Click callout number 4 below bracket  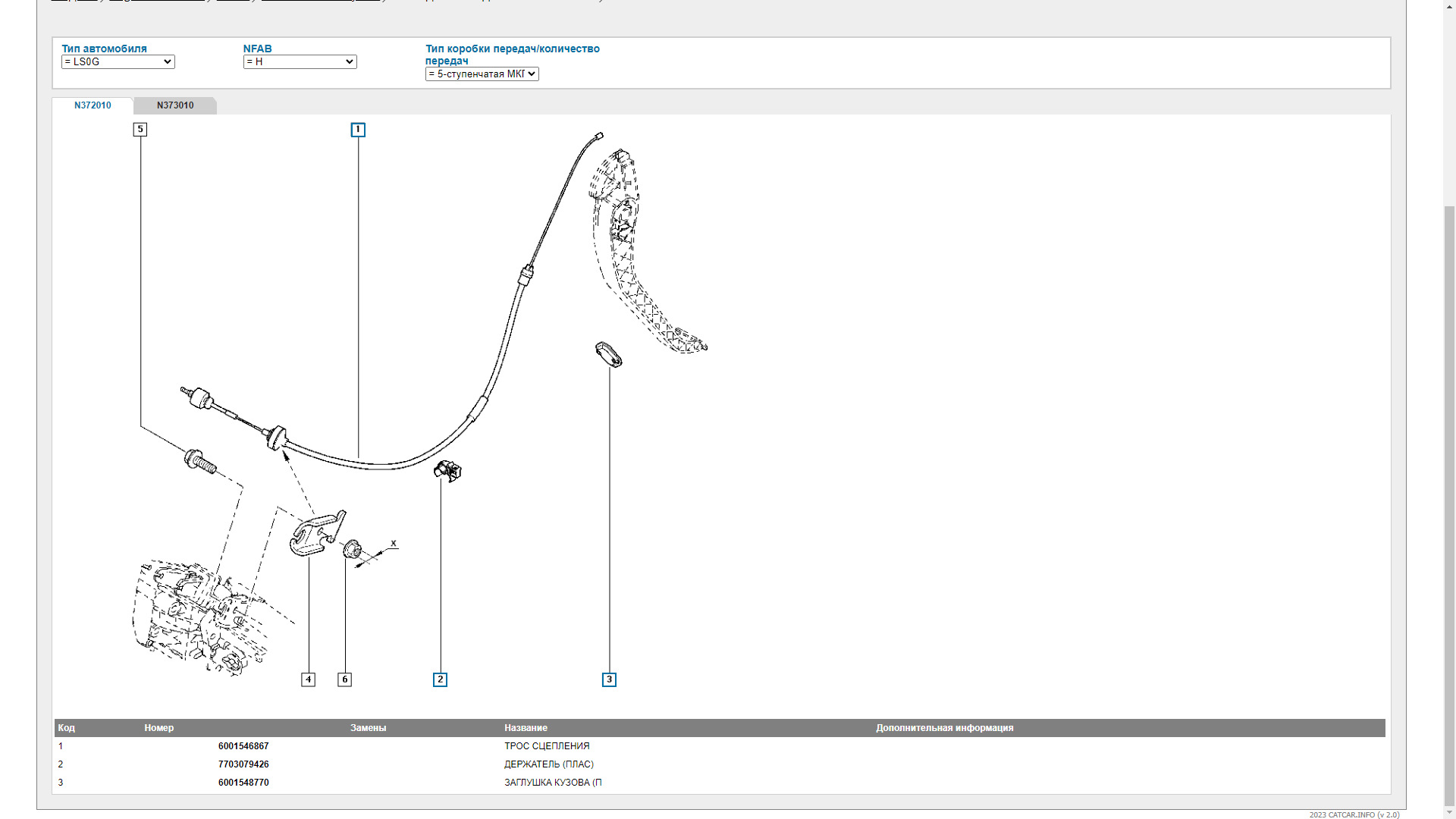308,679
